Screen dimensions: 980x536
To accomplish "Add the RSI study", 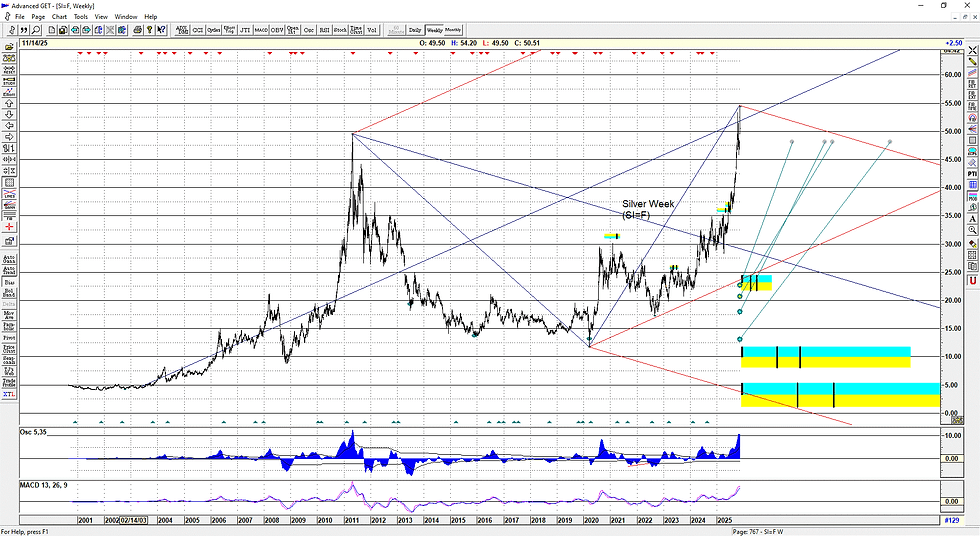I will (324, 30).
